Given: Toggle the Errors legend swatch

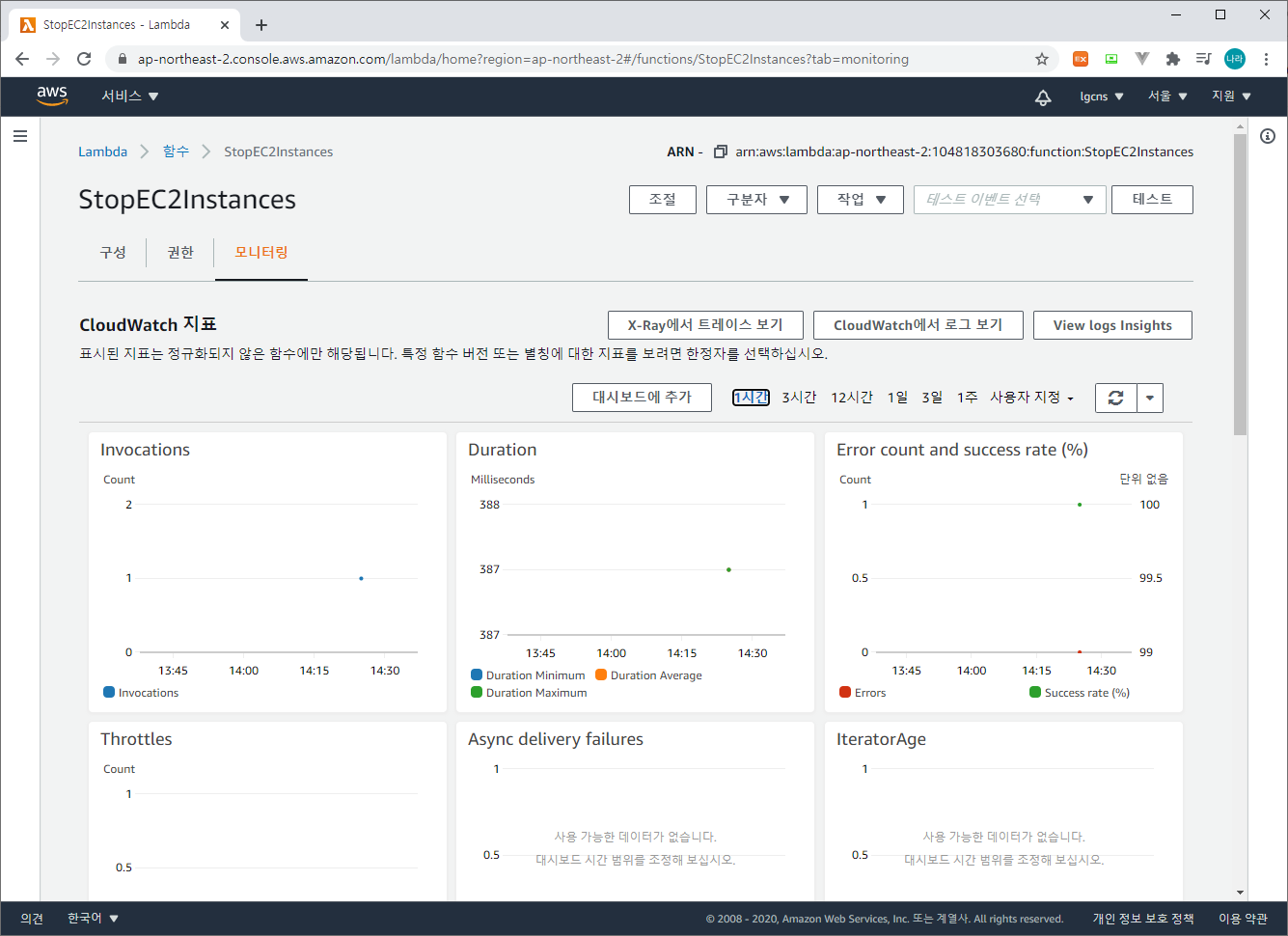Looking at the screenshot, I should pyautogui.click(x=845, y=692).
